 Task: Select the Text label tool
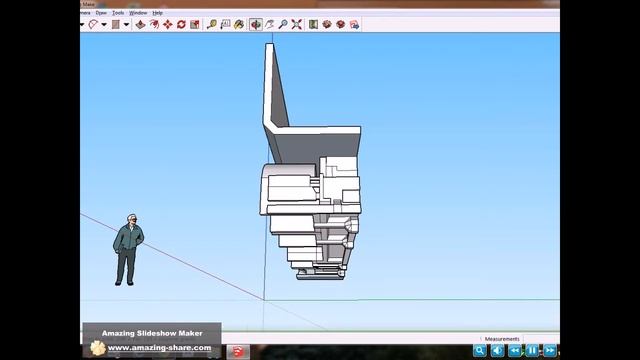pos(225,24)
